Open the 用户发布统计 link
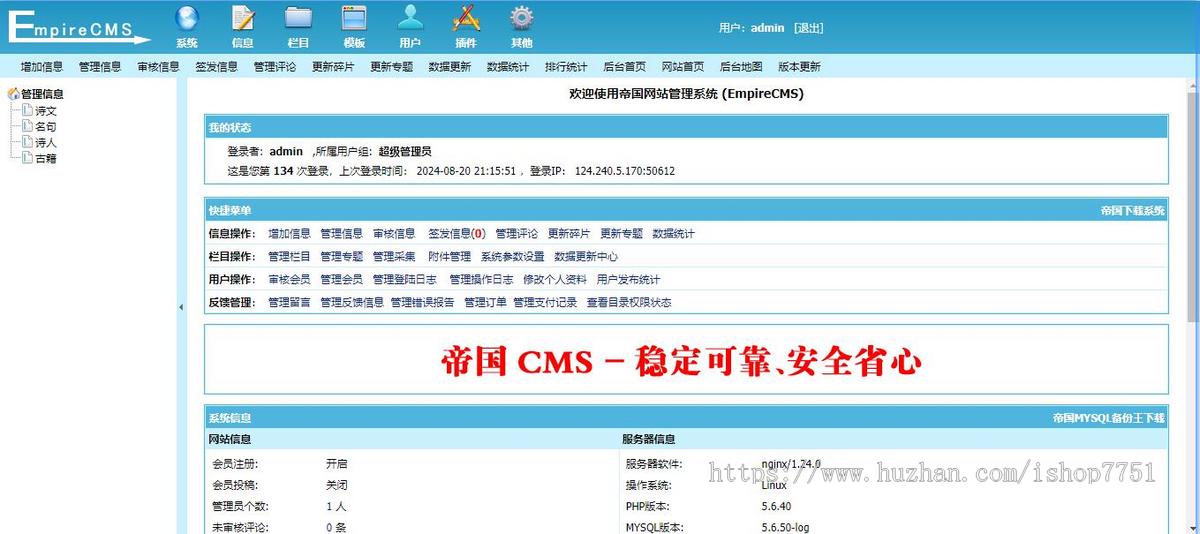 point(628,280)
